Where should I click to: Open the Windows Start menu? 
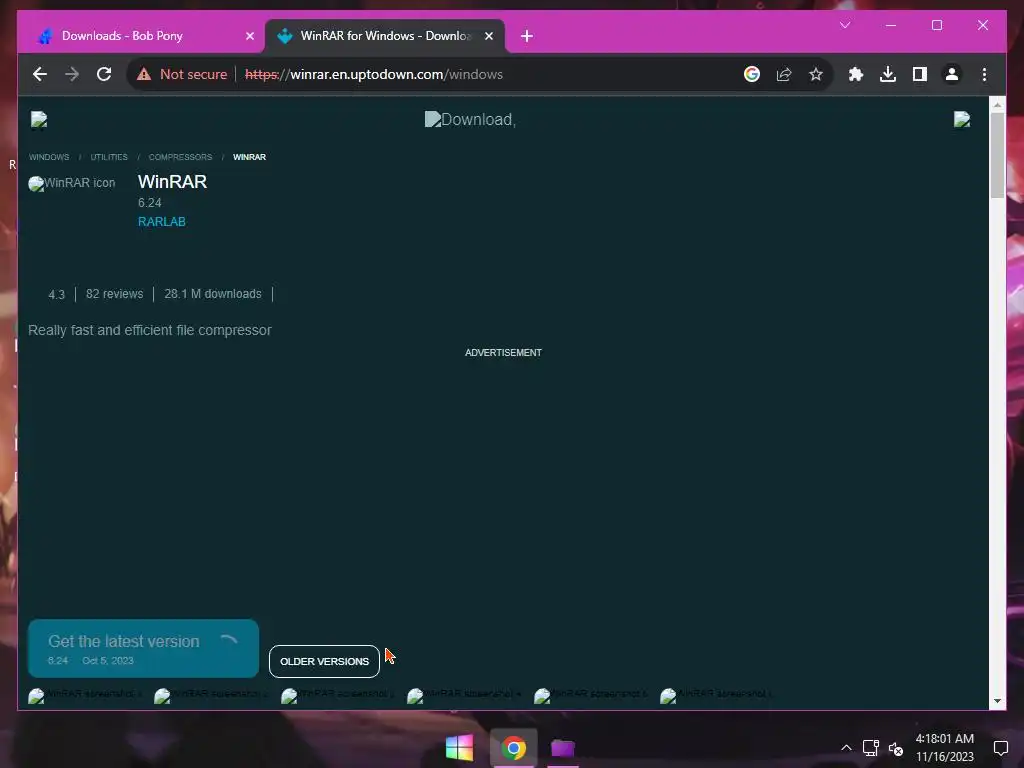(x=459, y=748)
